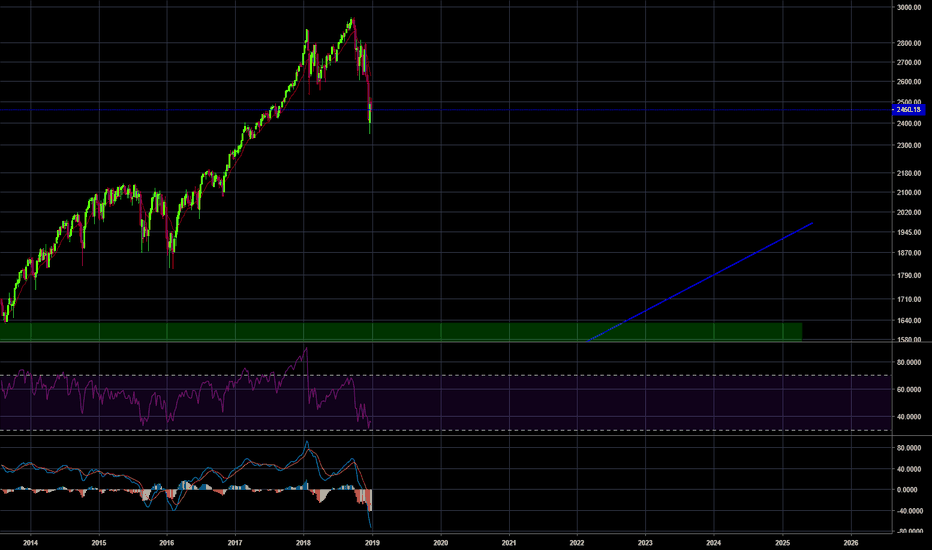Select the diagonal blue trend line
Image resolution: width=932 pixels, height=550 pixels.
pyautogui.click(x=700, y=282)
